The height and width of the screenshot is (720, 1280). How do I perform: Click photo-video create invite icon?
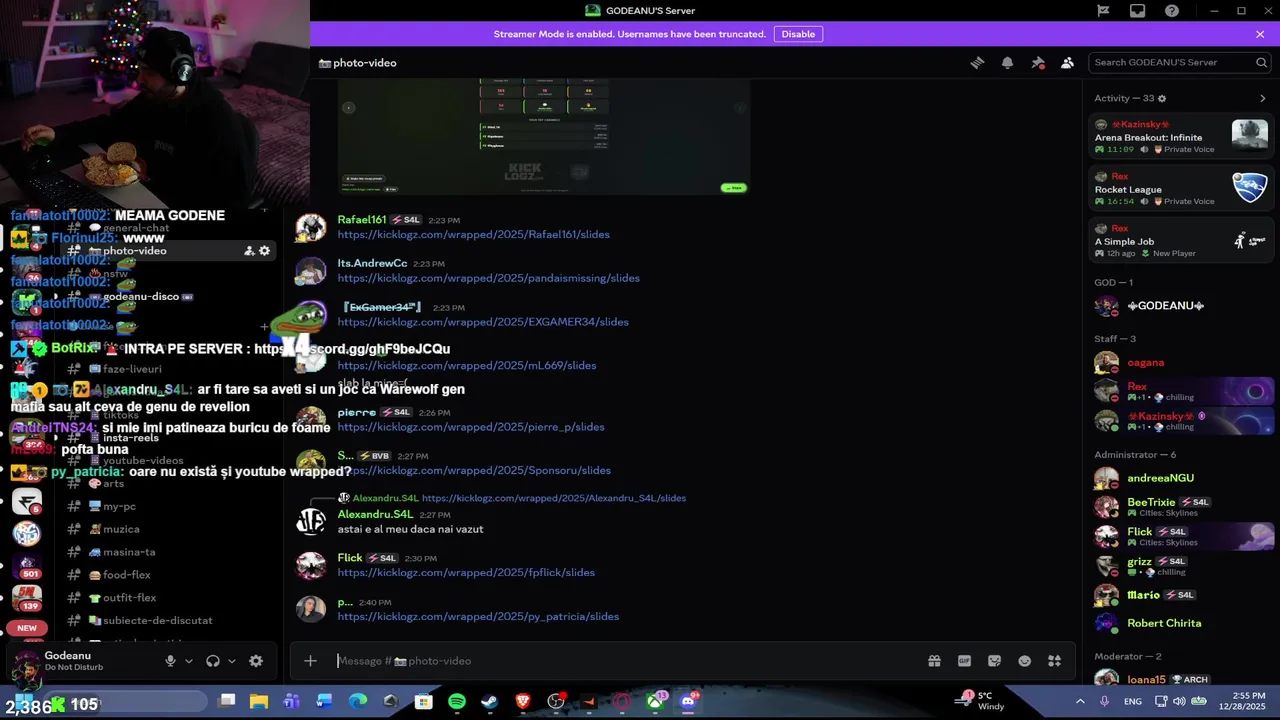(x=249, y=251)
